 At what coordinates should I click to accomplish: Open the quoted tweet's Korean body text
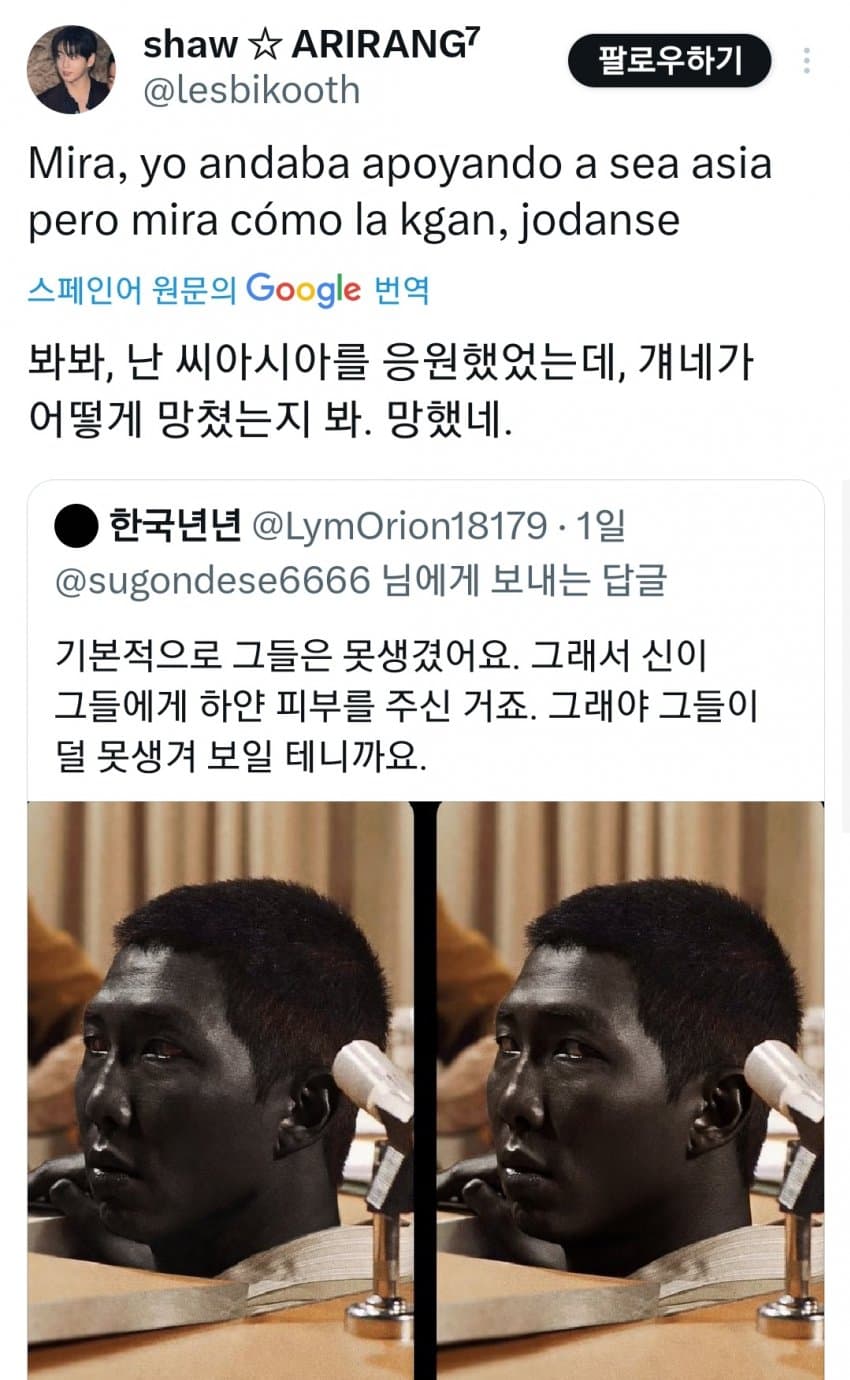pos(407,707)
